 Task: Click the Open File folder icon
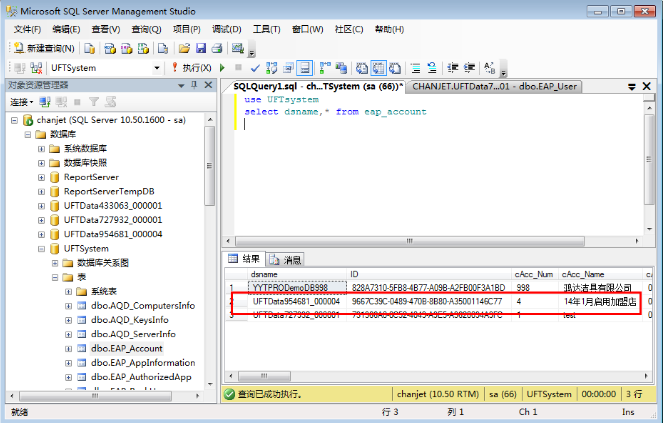[x=184, y=48]
